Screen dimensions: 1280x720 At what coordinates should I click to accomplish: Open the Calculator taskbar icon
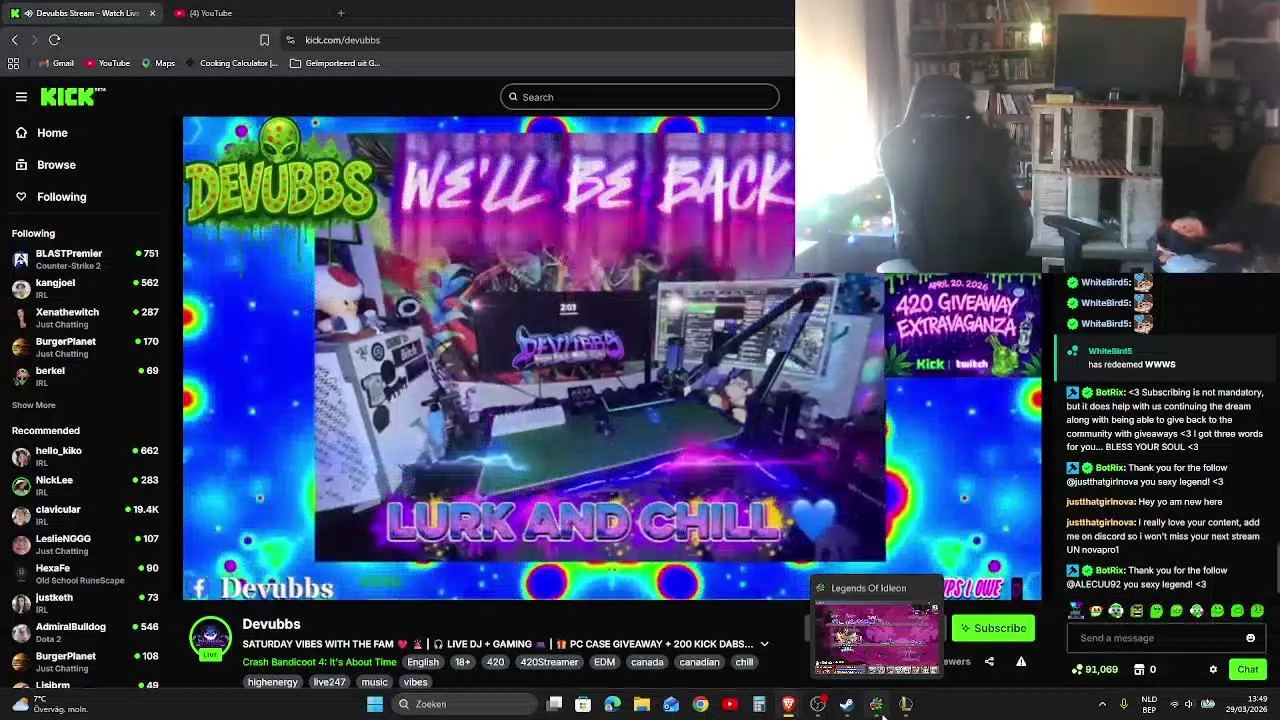pyautogui.click(x=759, y=704)
